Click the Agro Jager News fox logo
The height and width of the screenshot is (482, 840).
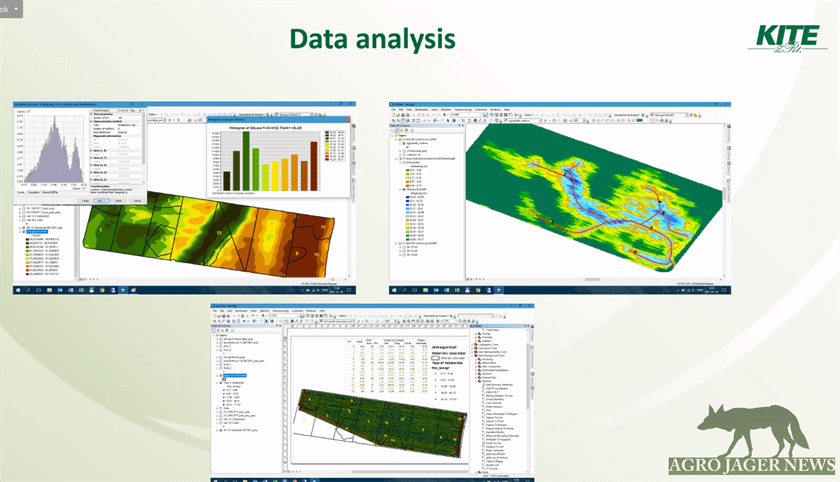[754, 432]
